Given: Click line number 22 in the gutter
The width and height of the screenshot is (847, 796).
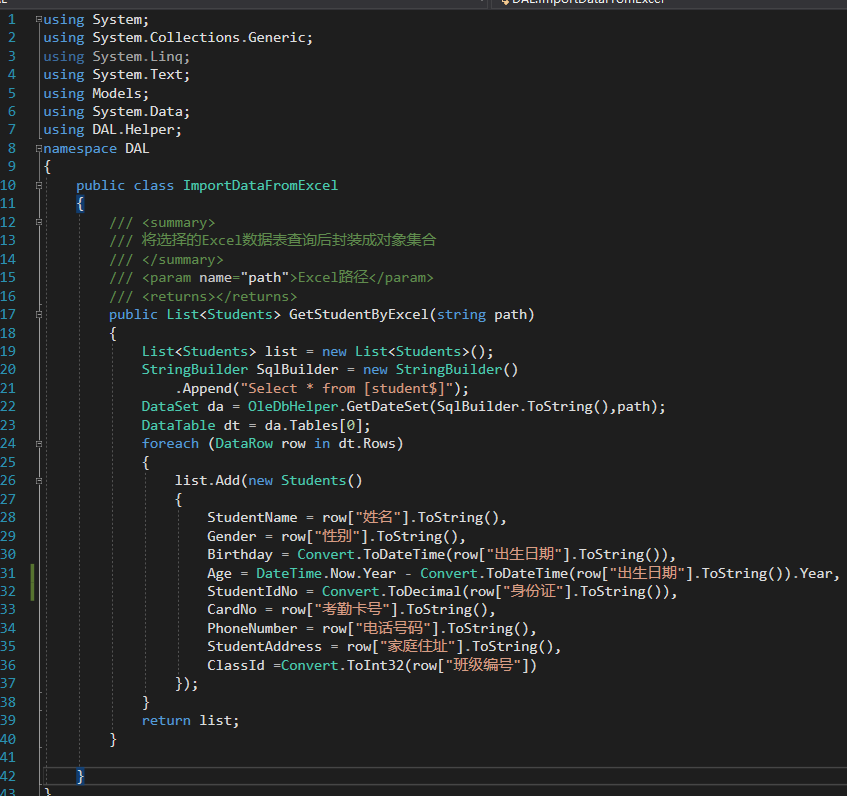Looking at the screenshot, I should [x=8, y=406].
